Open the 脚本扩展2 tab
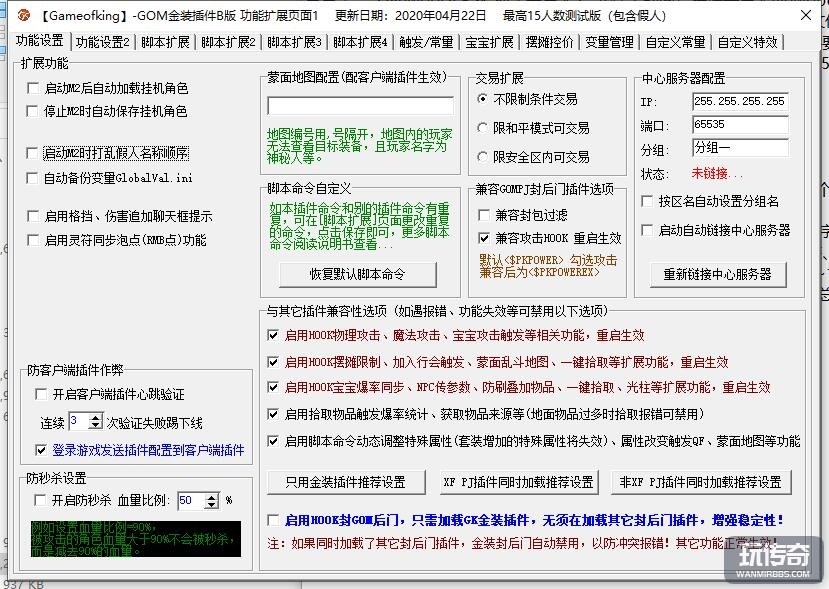This screenshot has width=829, height=589. pos(228,42)
